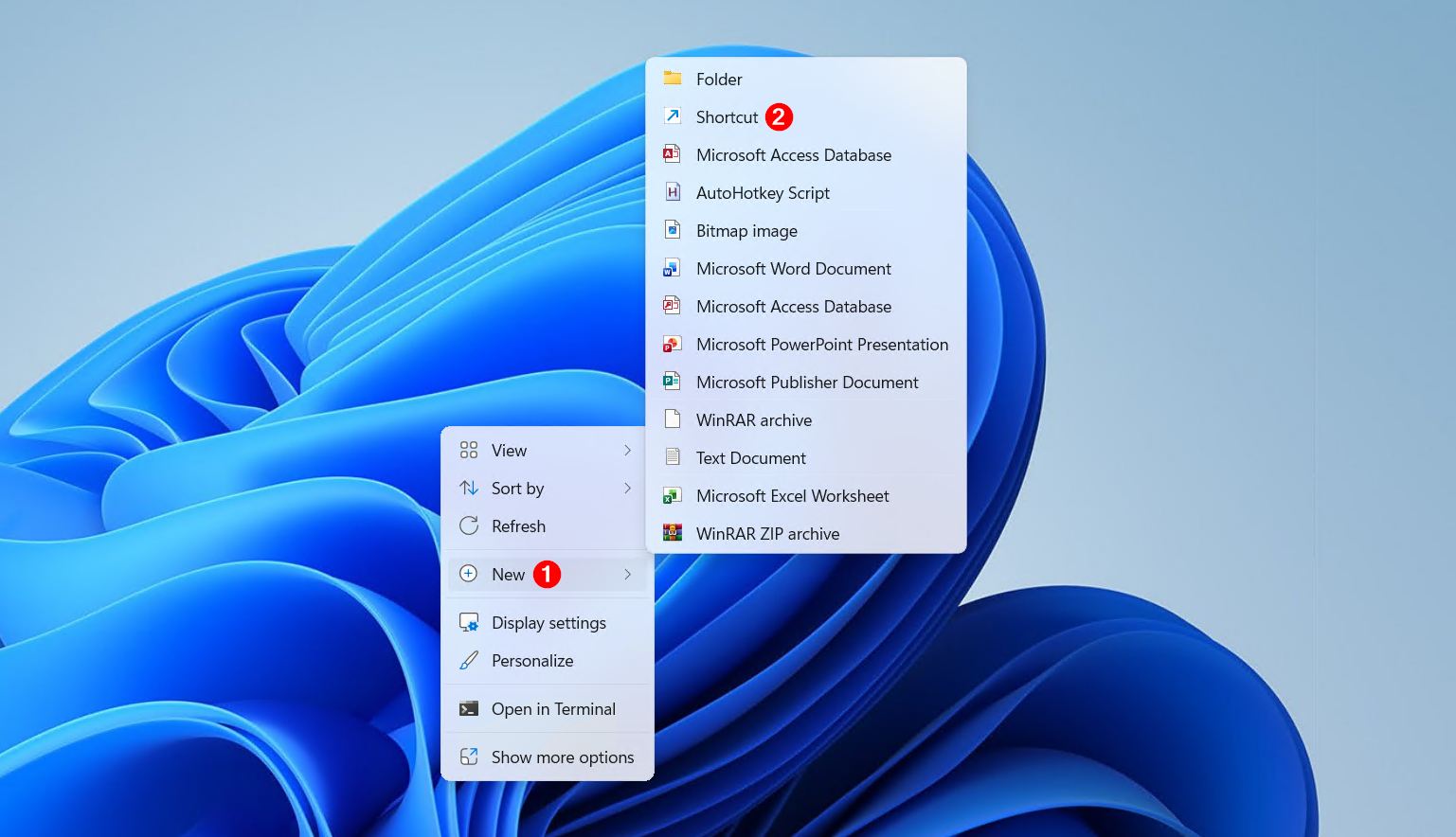Image resolution: width=1456 pixels, height=837 pixels.
Task: Click the Microsoft Word Document icon
Action: coord(673,268)
